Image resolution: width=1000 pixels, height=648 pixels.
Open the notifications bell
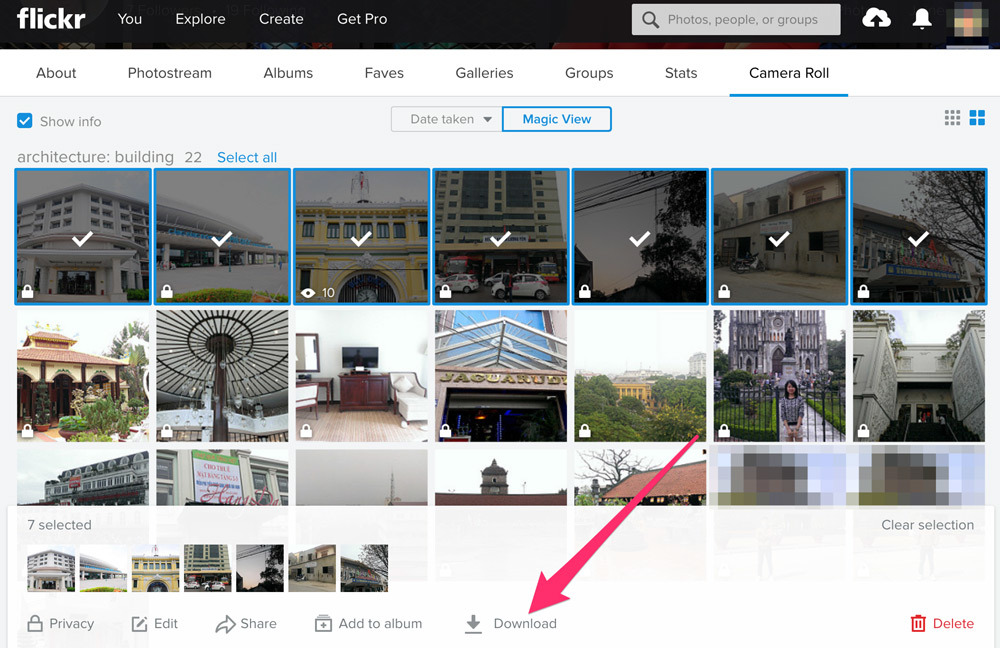tap(922, 19)
